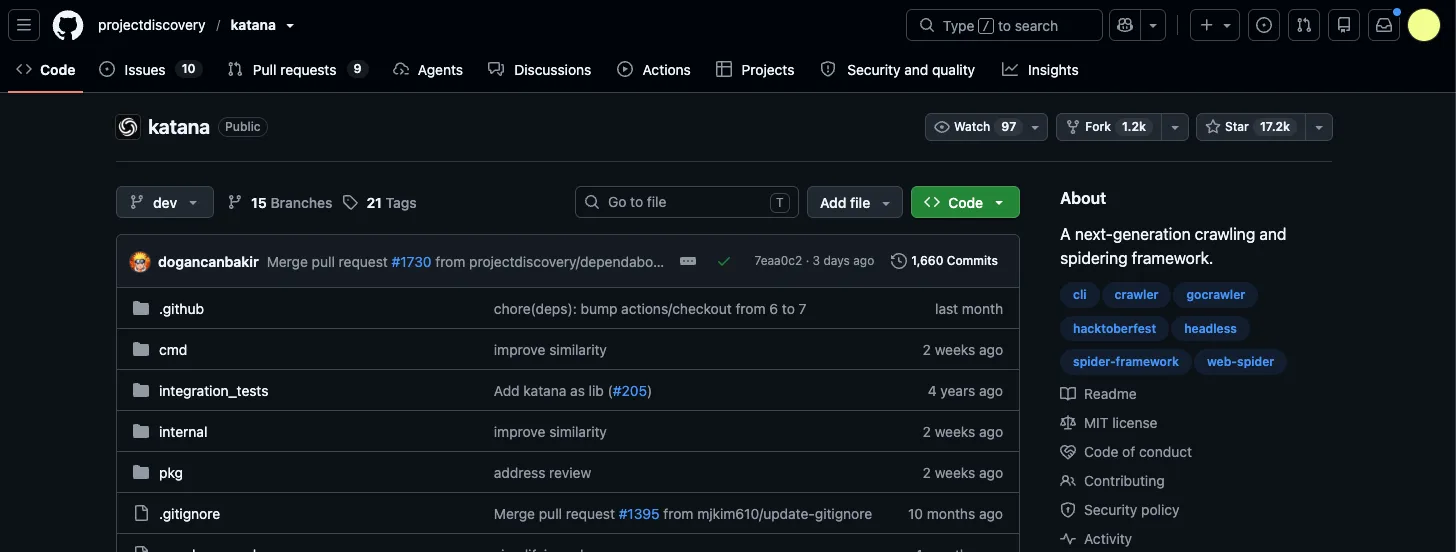1456x552 pixels.
Task: View the 1,660 Commits history
Action: [x=944, y=261]
